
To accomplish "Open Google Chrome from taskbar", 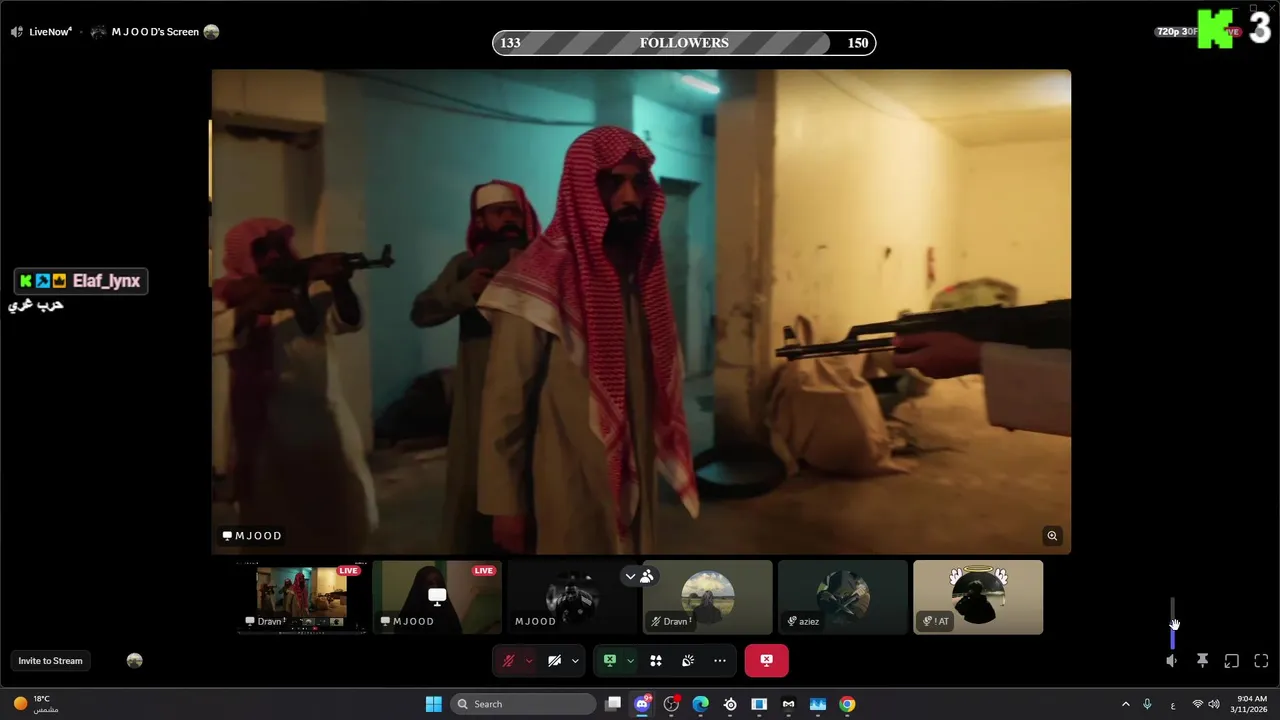I will pyautogui.click(x=847, y=704).
